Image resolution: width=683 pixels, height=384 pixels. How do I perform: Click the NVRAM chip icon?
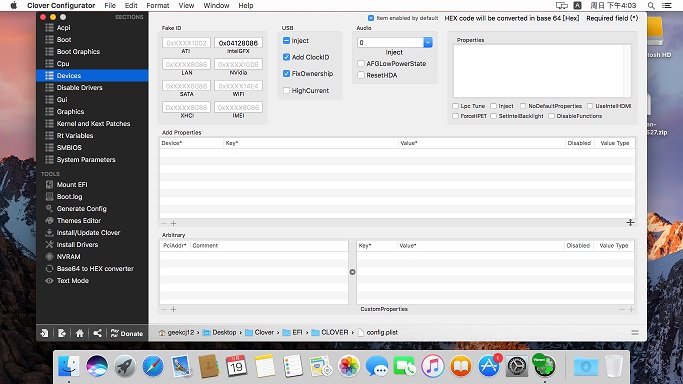pos(49,256)
